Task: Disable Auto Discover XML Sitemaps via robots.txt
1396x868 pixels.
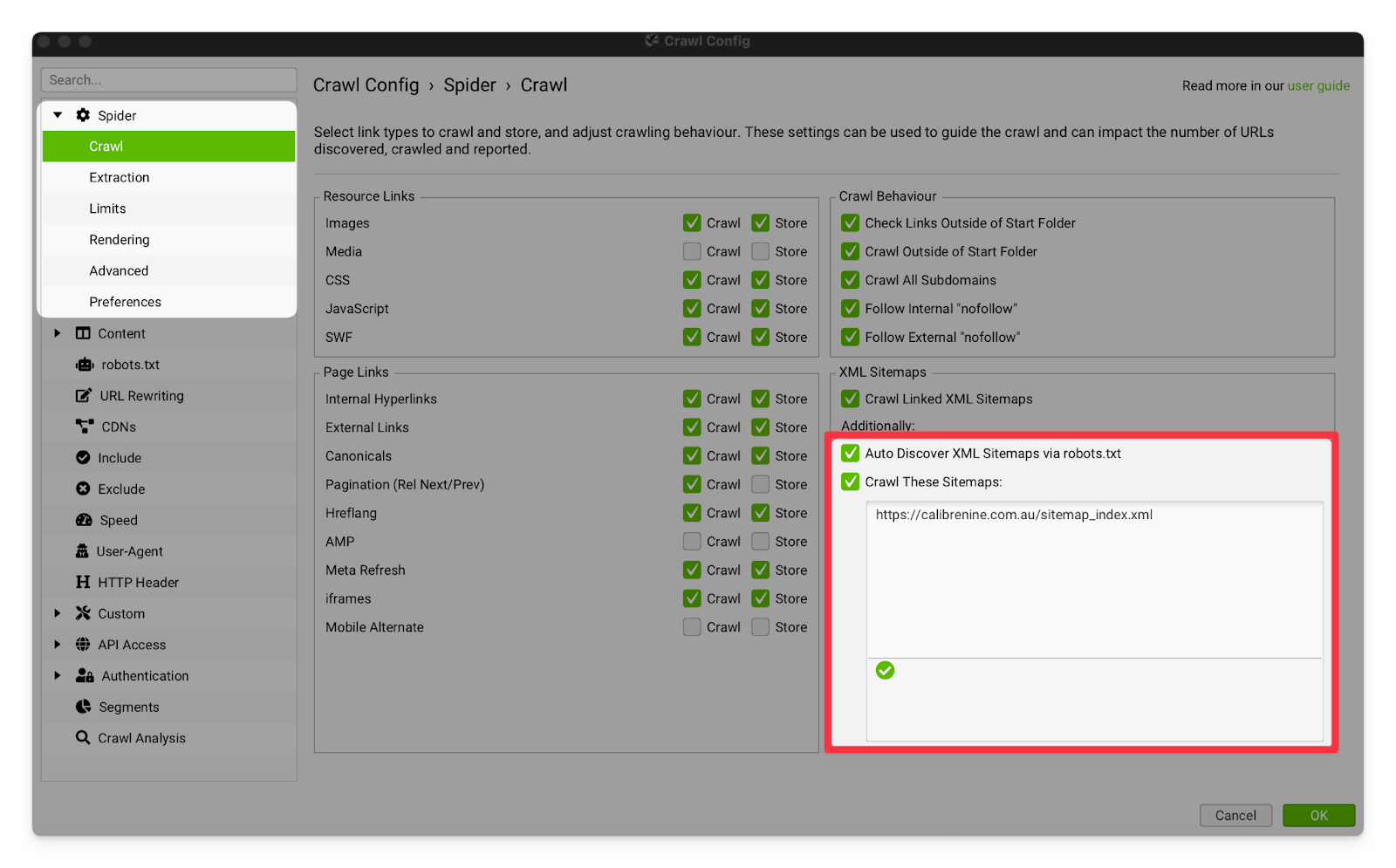Action: 850,454
